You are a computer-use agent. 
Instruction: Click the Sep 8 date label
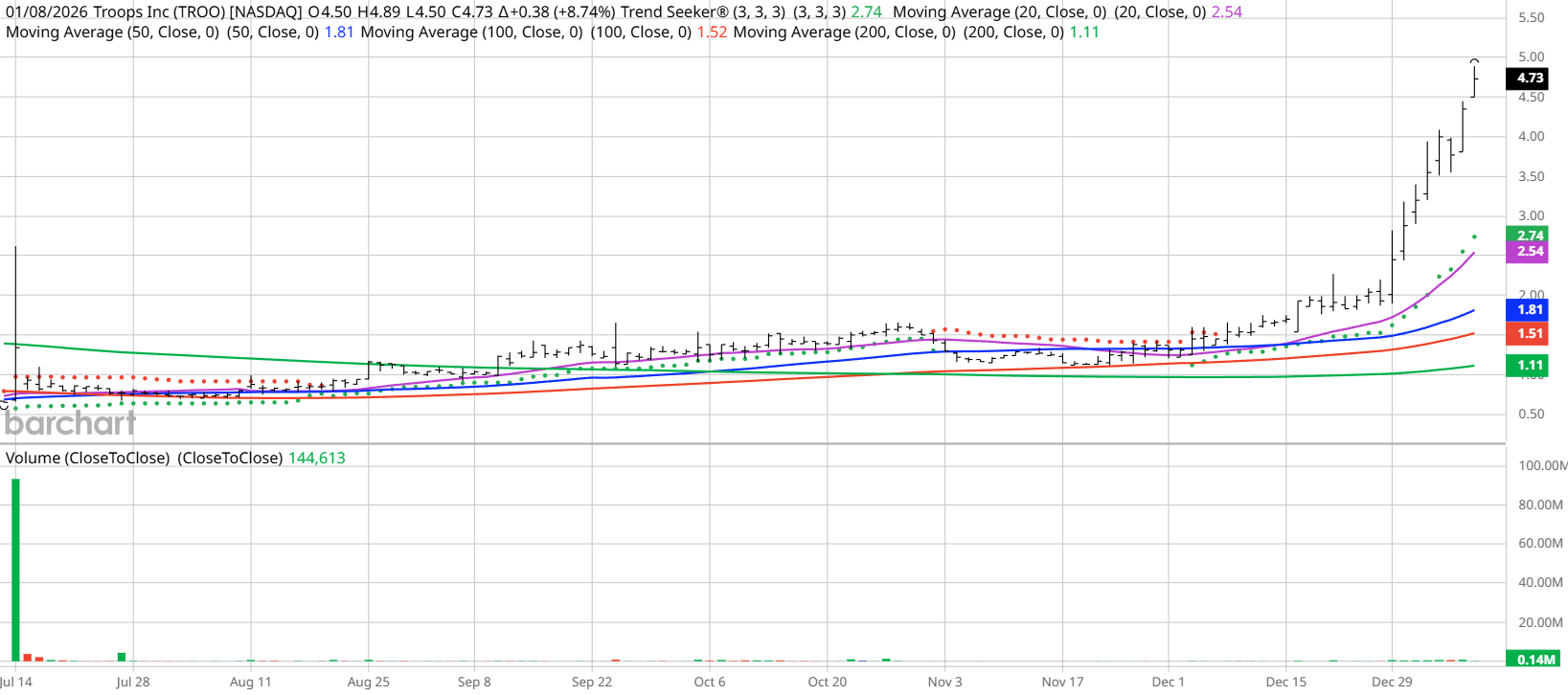click(474, 683)
